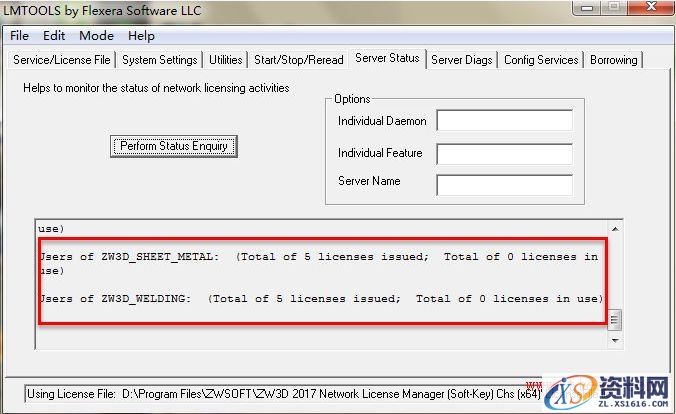676x414 pixels.
Task: Click the status output scrollbar up arrow
Action: pyautogui.click(x=615, y=227)
